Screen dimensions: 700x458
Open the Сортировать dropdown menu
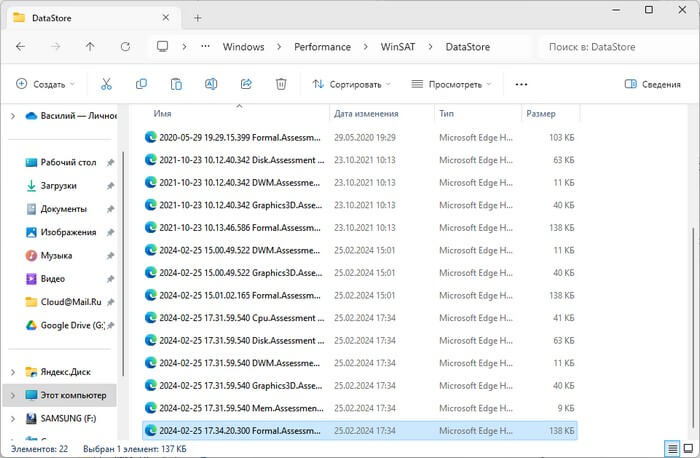tap(352, 85)
